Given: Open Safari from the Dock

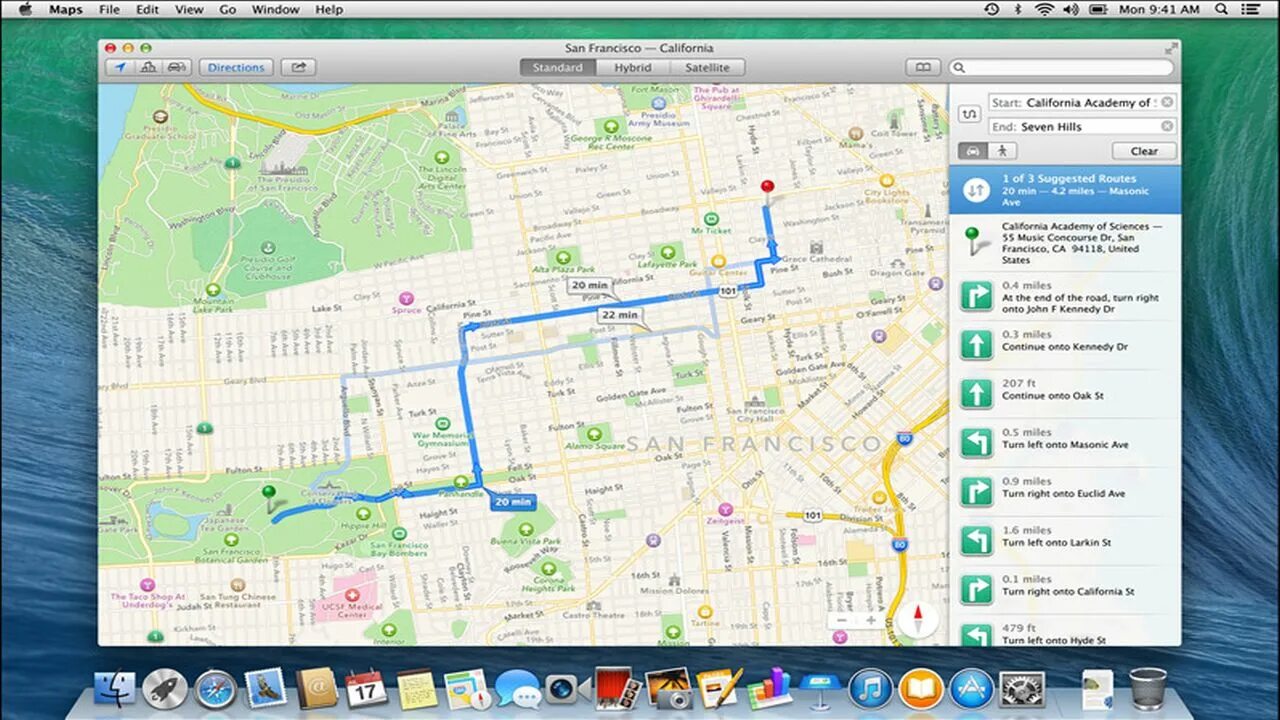Looking at the screenshot, I should [215, 689].
